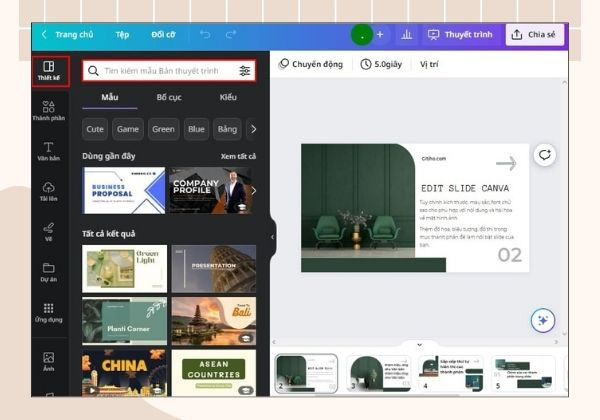Image resolution: width=600 pixels, height=420 pixels.
Task: Click the template search field
Action: [x=169, y=71]
